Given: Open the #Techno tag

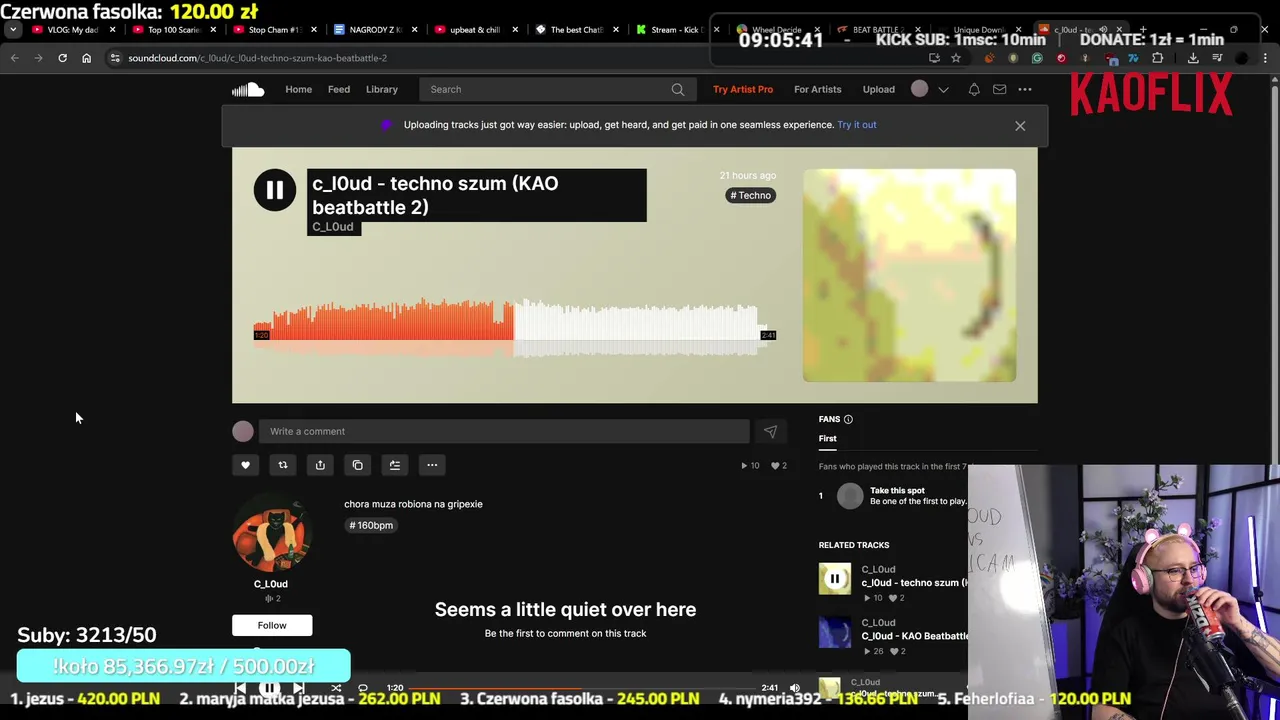Looking at the screenshot, I should [751, 195].
